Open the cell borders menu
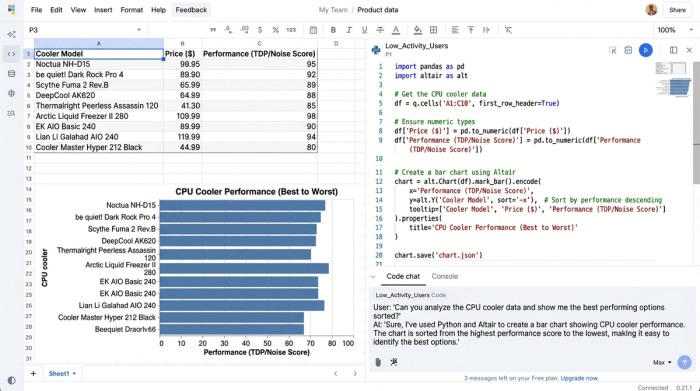Screen dimensions: 700x391 (x=433, y=30)
